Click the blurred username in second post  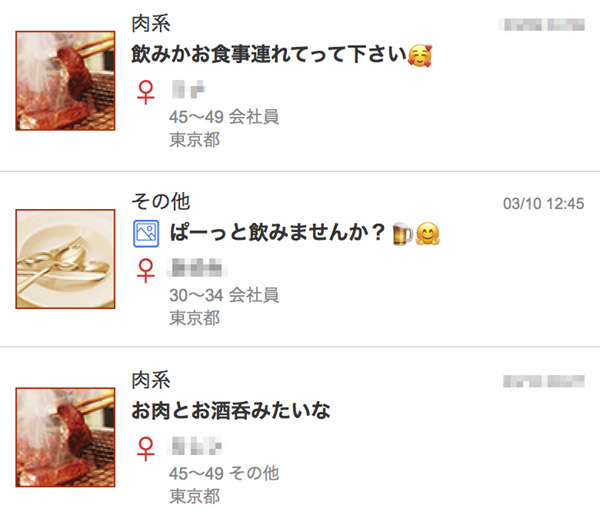tap(197, 267)
